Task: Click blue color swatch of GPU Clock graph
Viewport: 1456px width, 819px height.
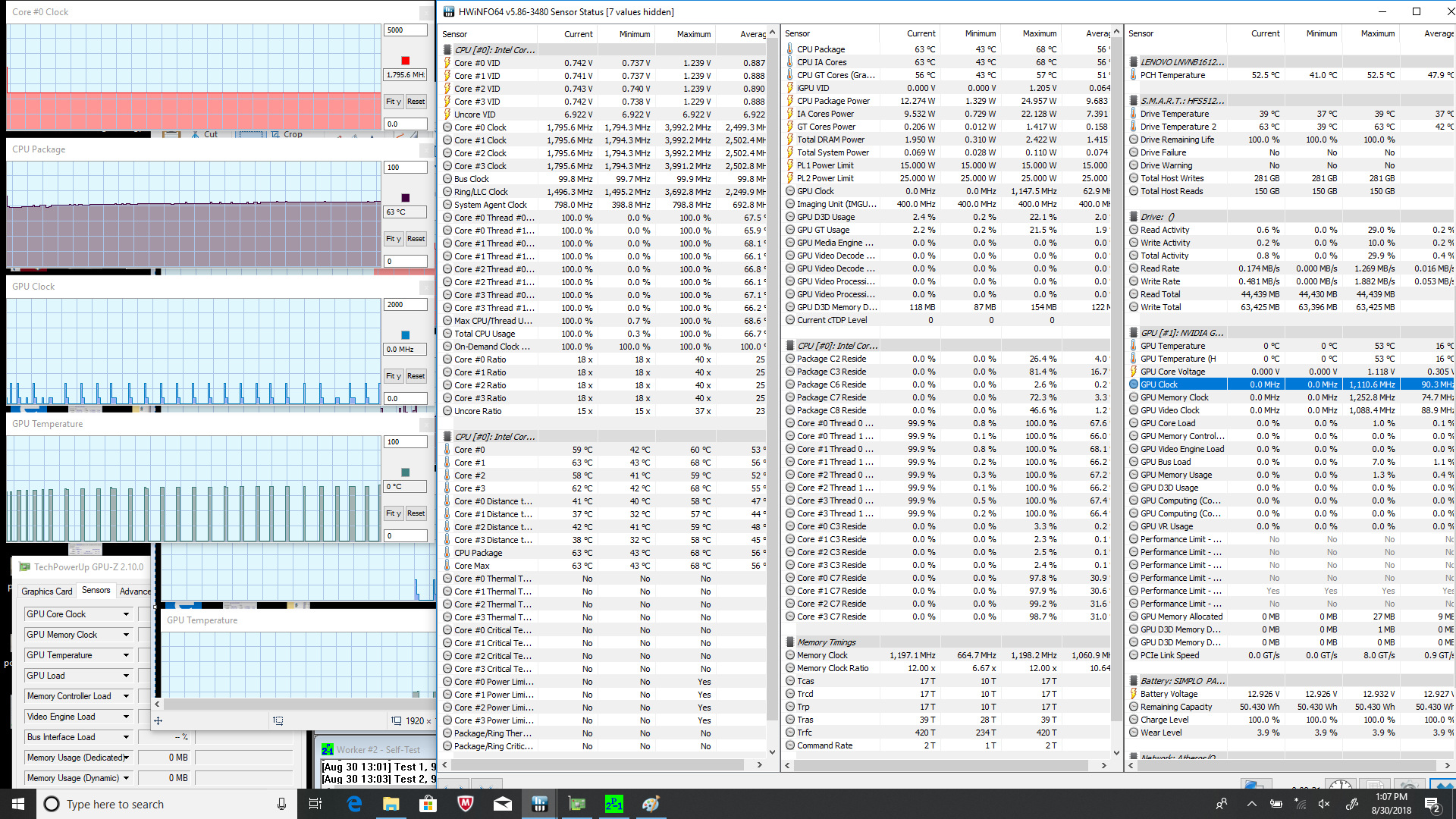Action: click(405, 335)
